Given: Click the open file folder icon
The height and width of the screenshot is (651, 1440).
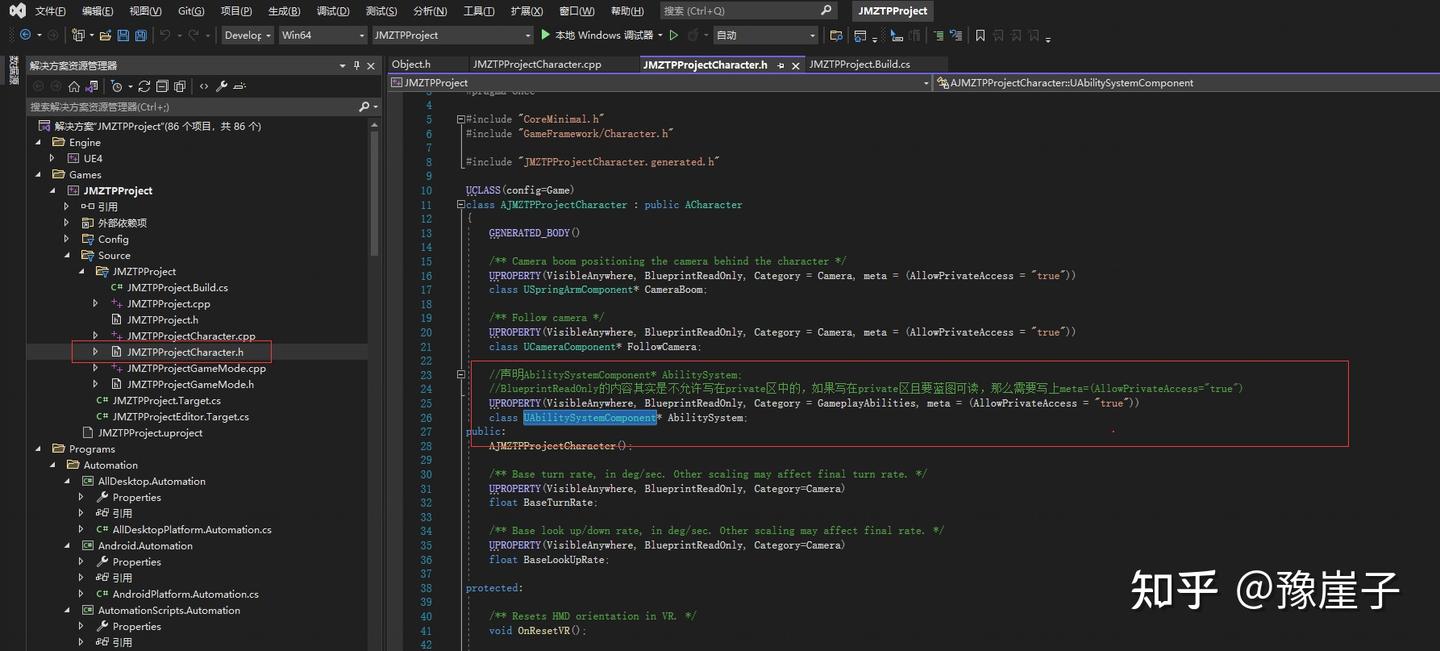Looking at the screenshot, I should pos(105,35).
